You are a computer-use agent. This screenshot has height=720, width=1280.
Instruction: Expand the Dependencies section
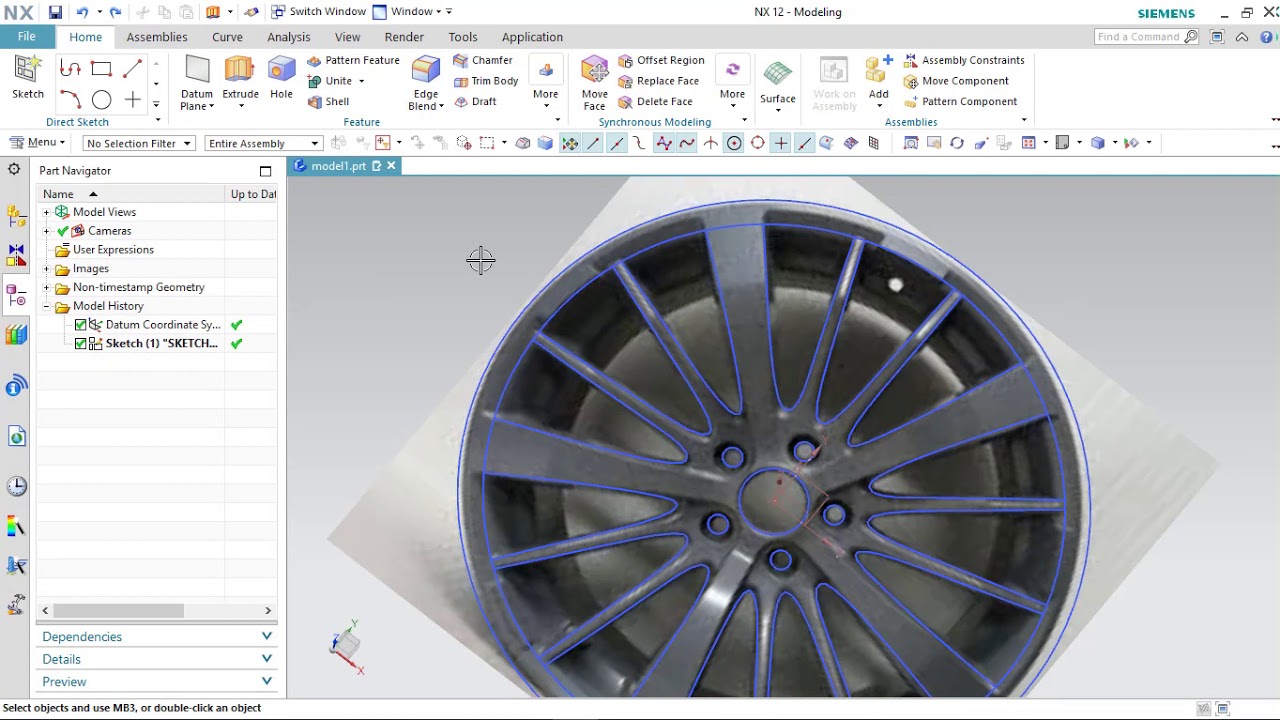click(x=156, y=636)
